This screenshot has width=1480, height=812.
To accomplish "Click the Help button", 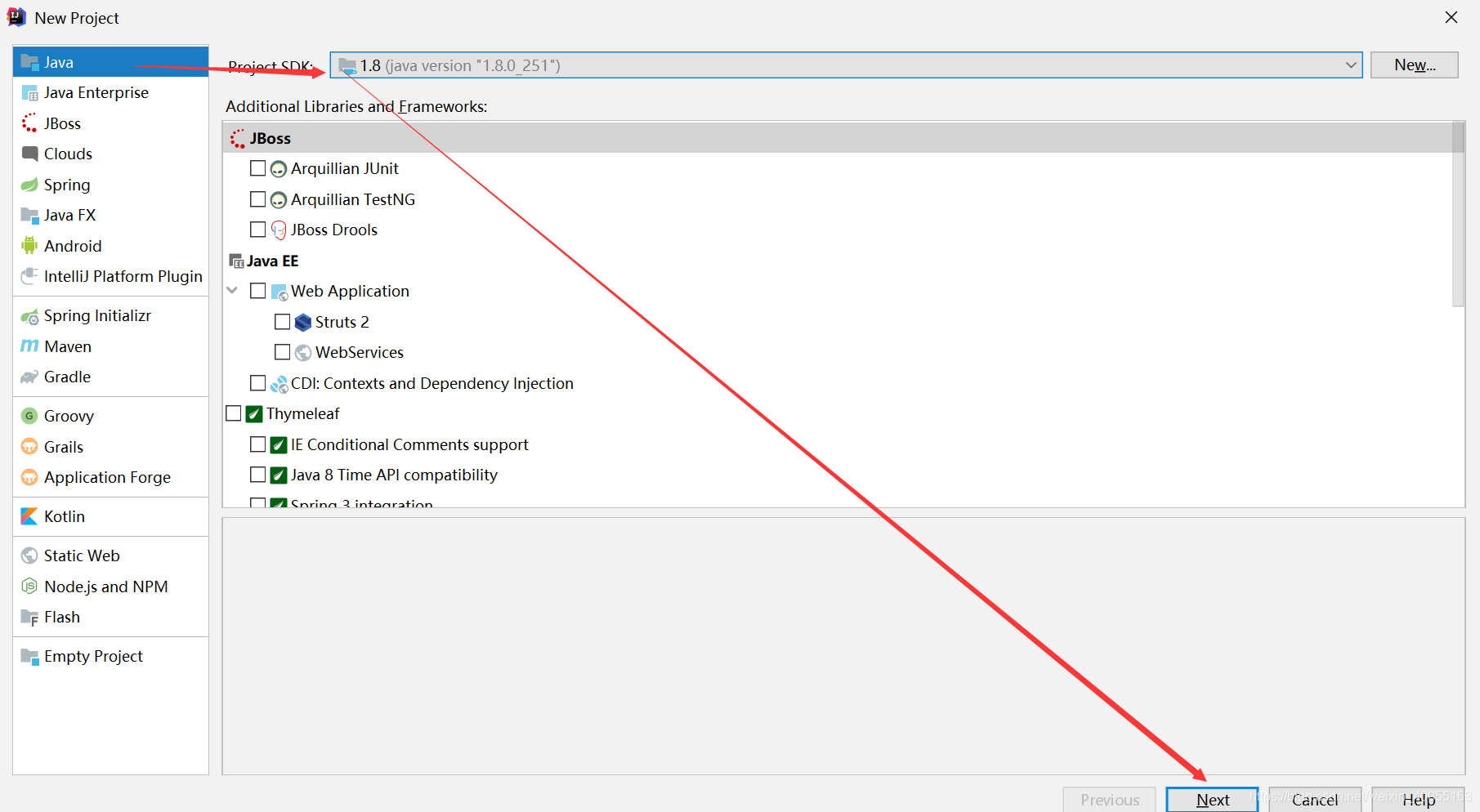I will (x=1418, y=800).
